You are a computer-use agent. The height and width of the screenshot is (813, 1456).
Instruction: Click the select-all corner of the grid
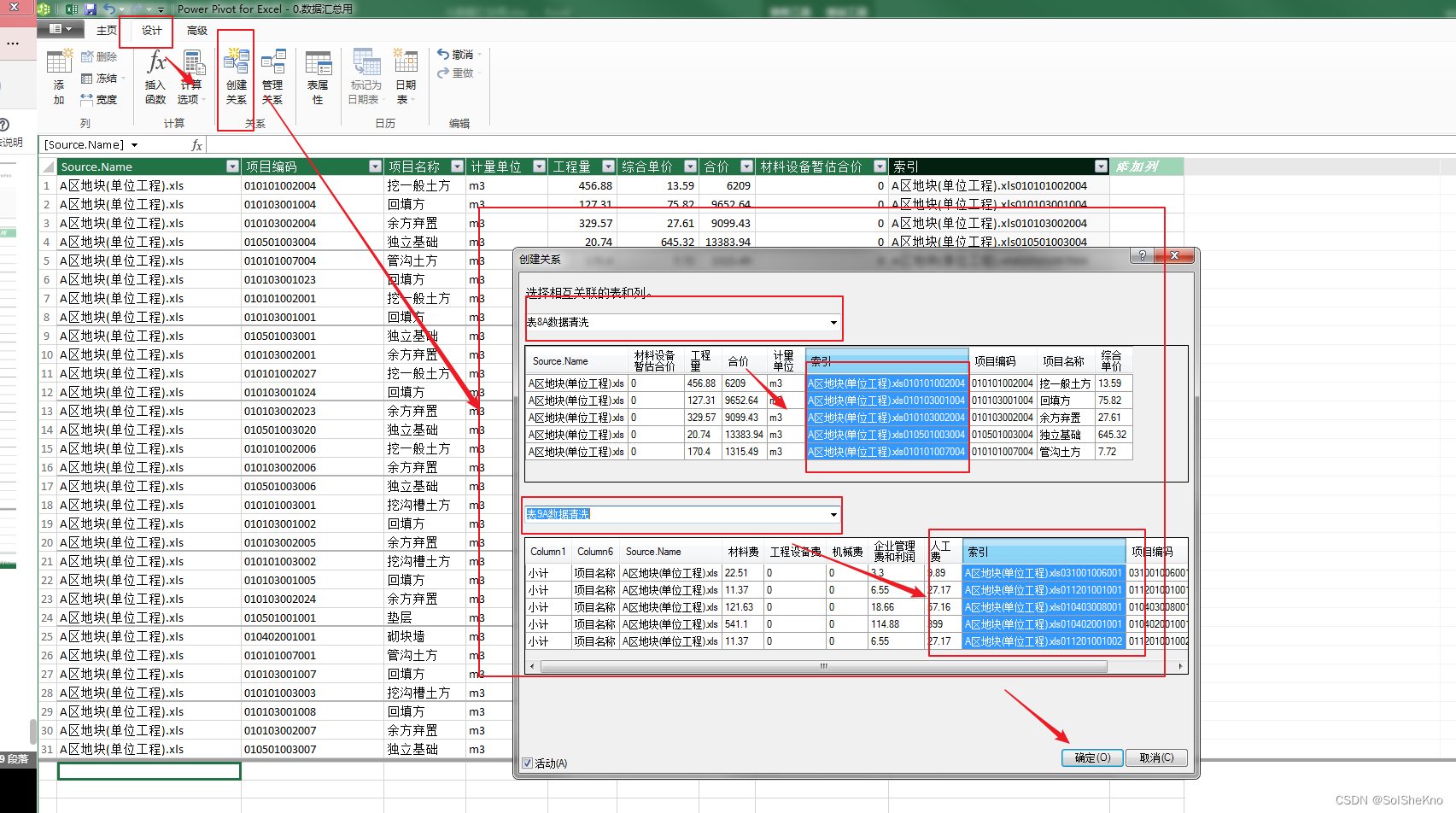point(48,167)
